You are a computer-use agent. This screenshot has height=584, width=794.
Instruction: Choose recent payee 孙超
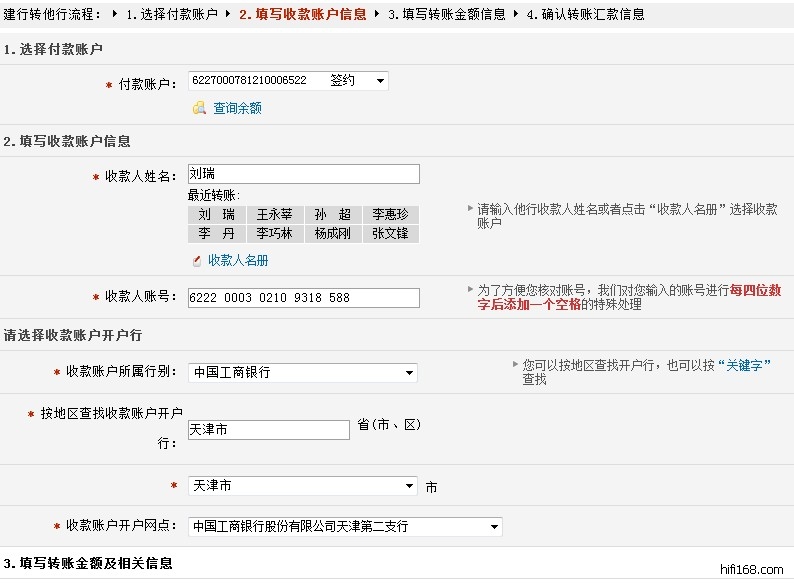[x=332, y=215]
